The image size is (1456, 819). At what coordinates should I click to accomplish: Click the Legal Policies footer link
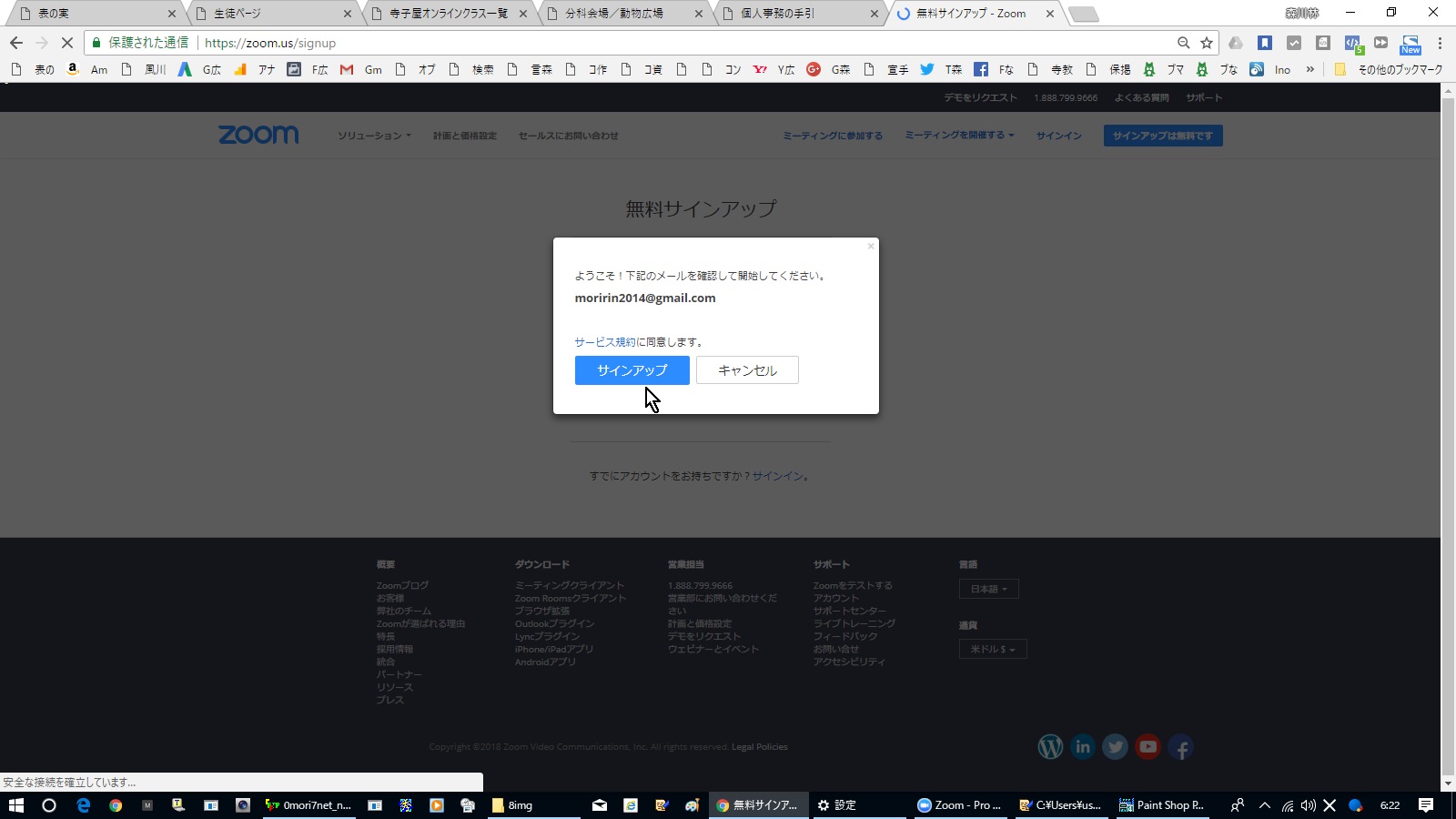[x=760, y=747]
